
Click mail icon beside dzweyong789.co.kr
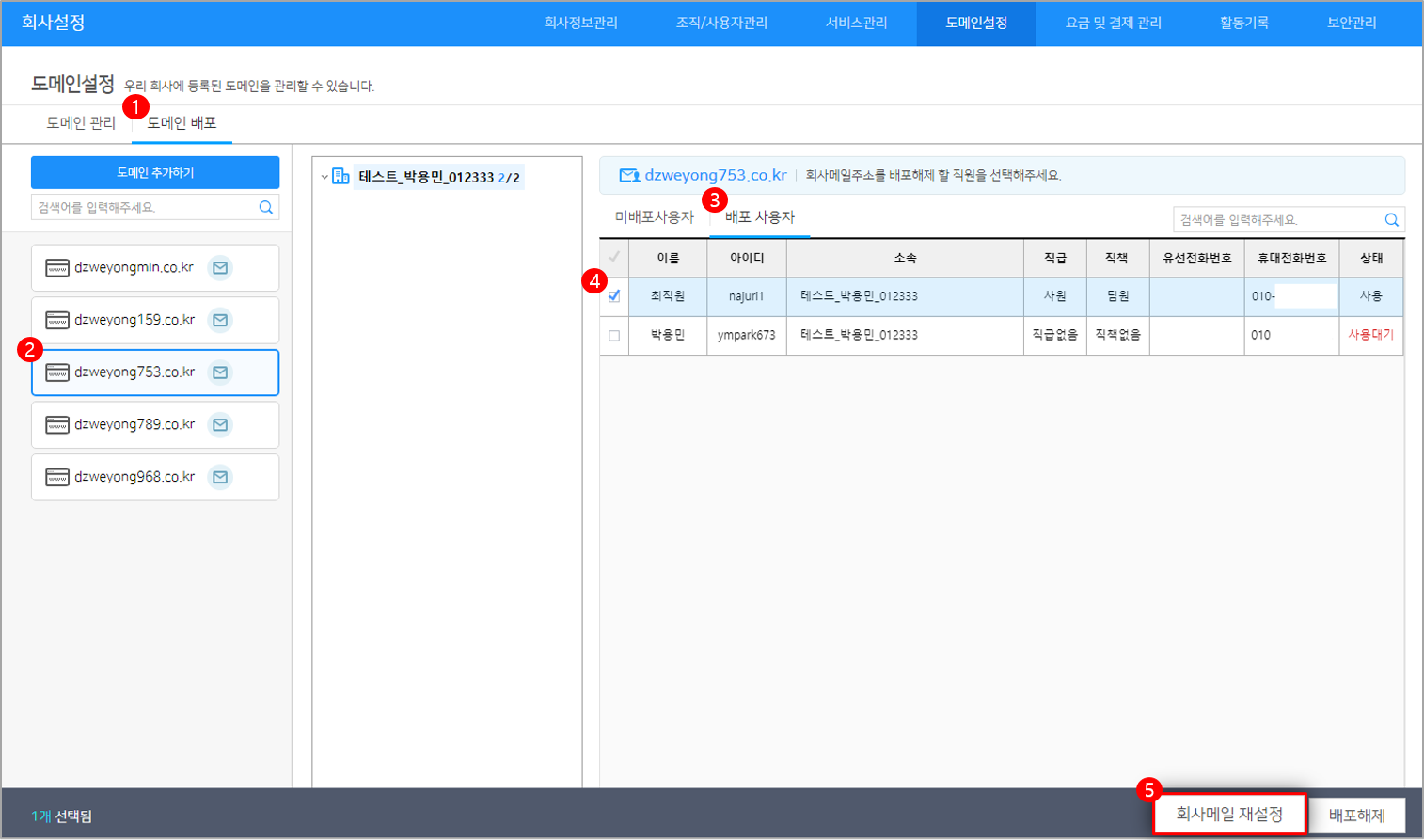point(220,425)
